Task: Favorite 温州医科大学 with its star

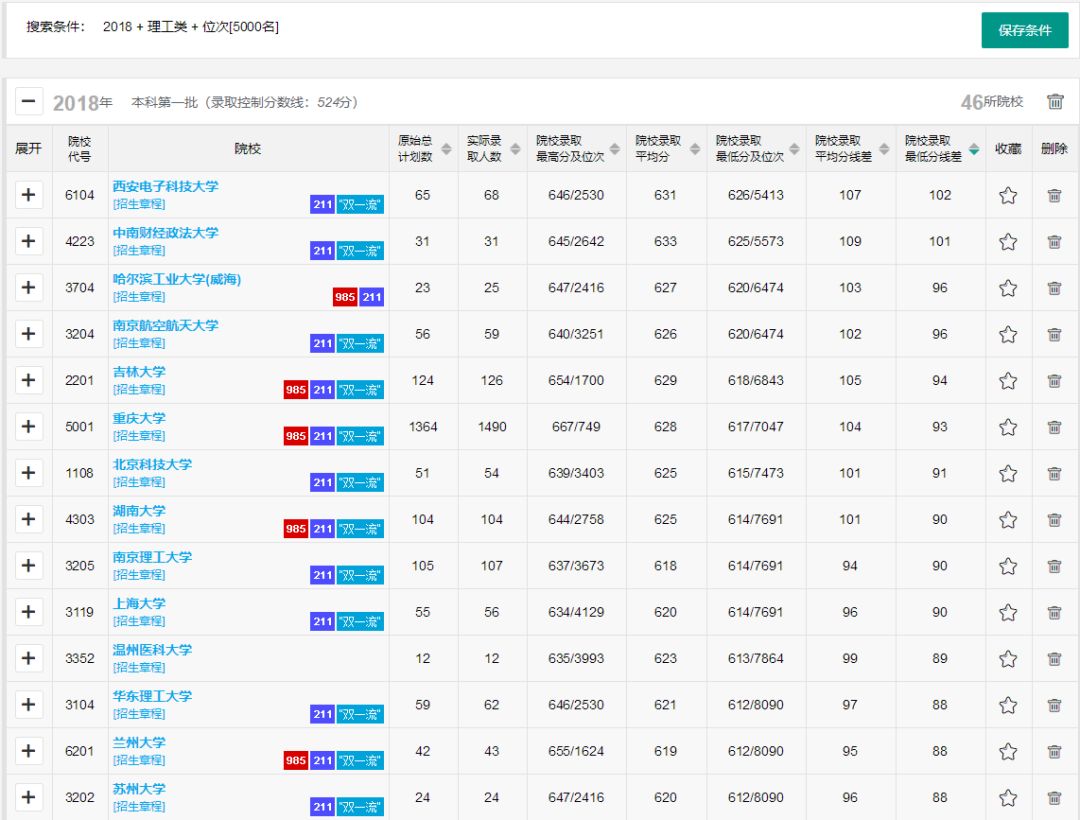Action: point(1008,659)
